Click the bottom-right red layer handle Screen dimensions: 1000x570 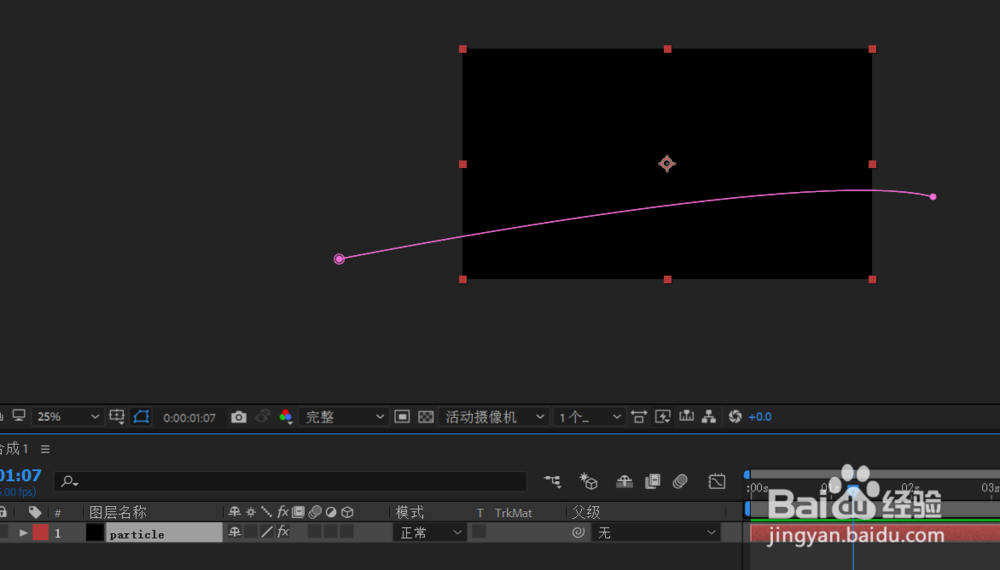(x=872, y=279)
